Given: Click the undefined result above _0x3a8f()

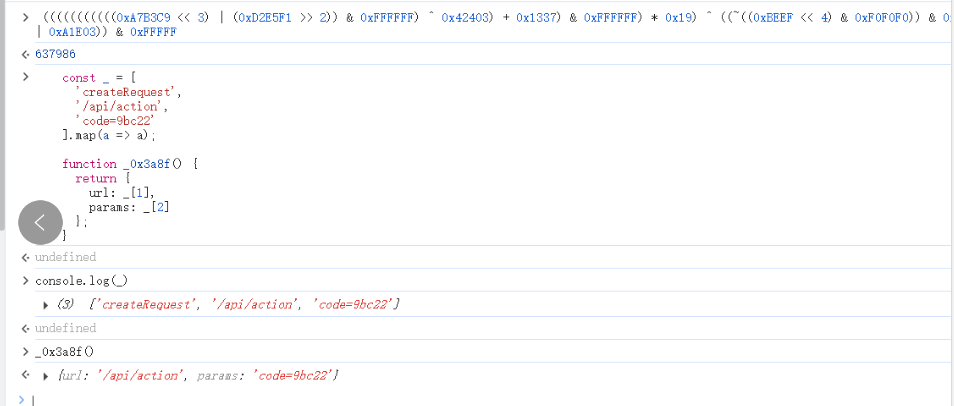Looking at the screenshot, I should pyautogui.click(x=65, y=327).
